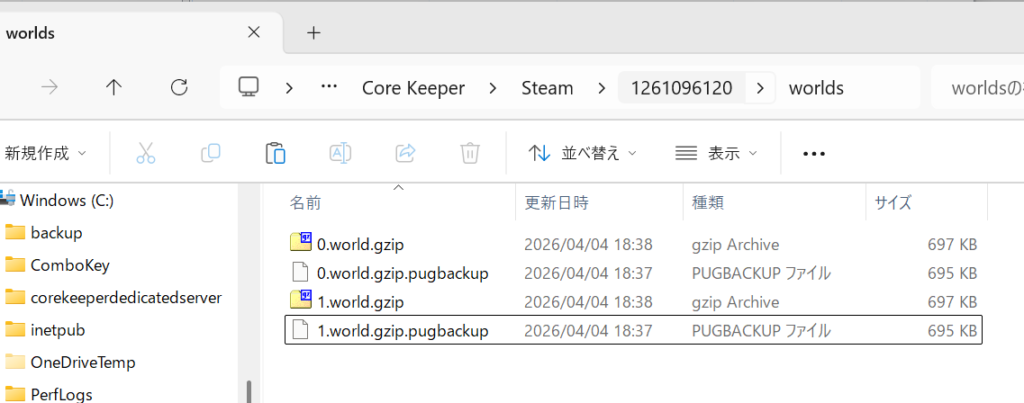Refresh the current folder view
1024x403 pixels.
(179, 88)
